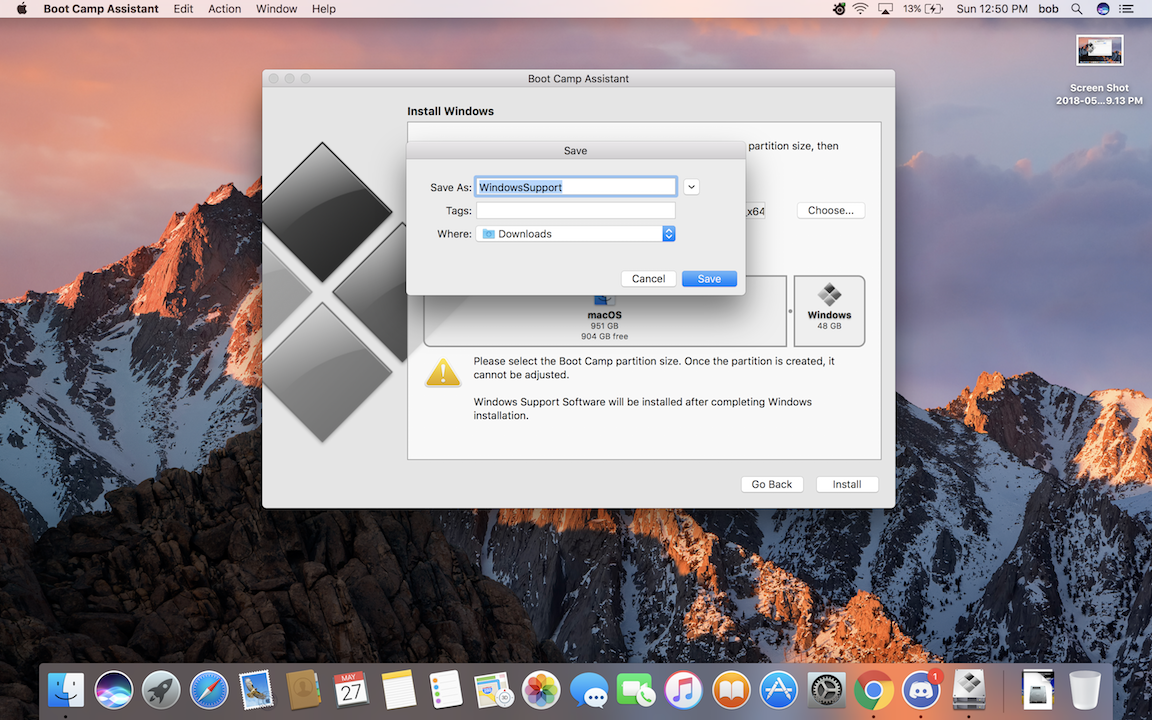Cancel the Save dialog
The height and width of the screenshot is (720, 1152).
(x=648, y=278)
